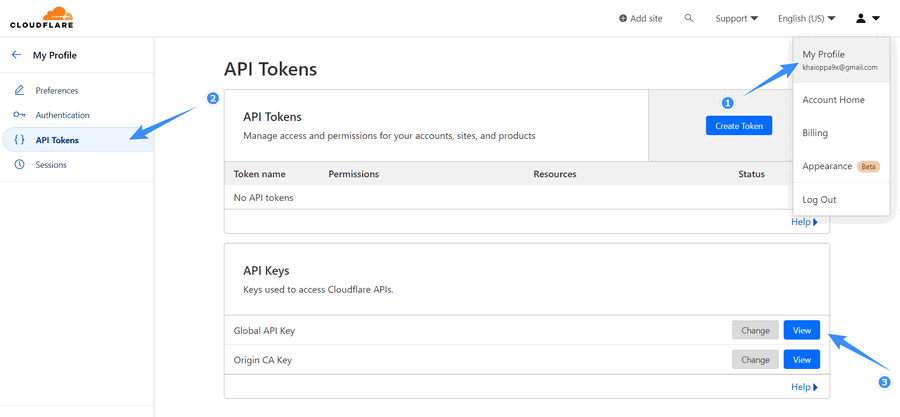Change the Origin CA Key
This screenshot has width=900, height=417.
(x=755, y=360)
